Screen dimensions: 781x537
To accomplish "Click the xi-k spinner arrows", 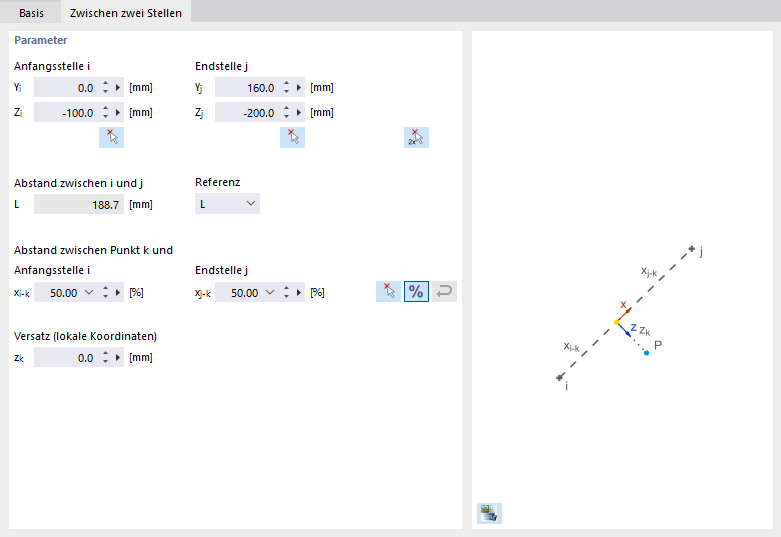I will coord(105,292).
